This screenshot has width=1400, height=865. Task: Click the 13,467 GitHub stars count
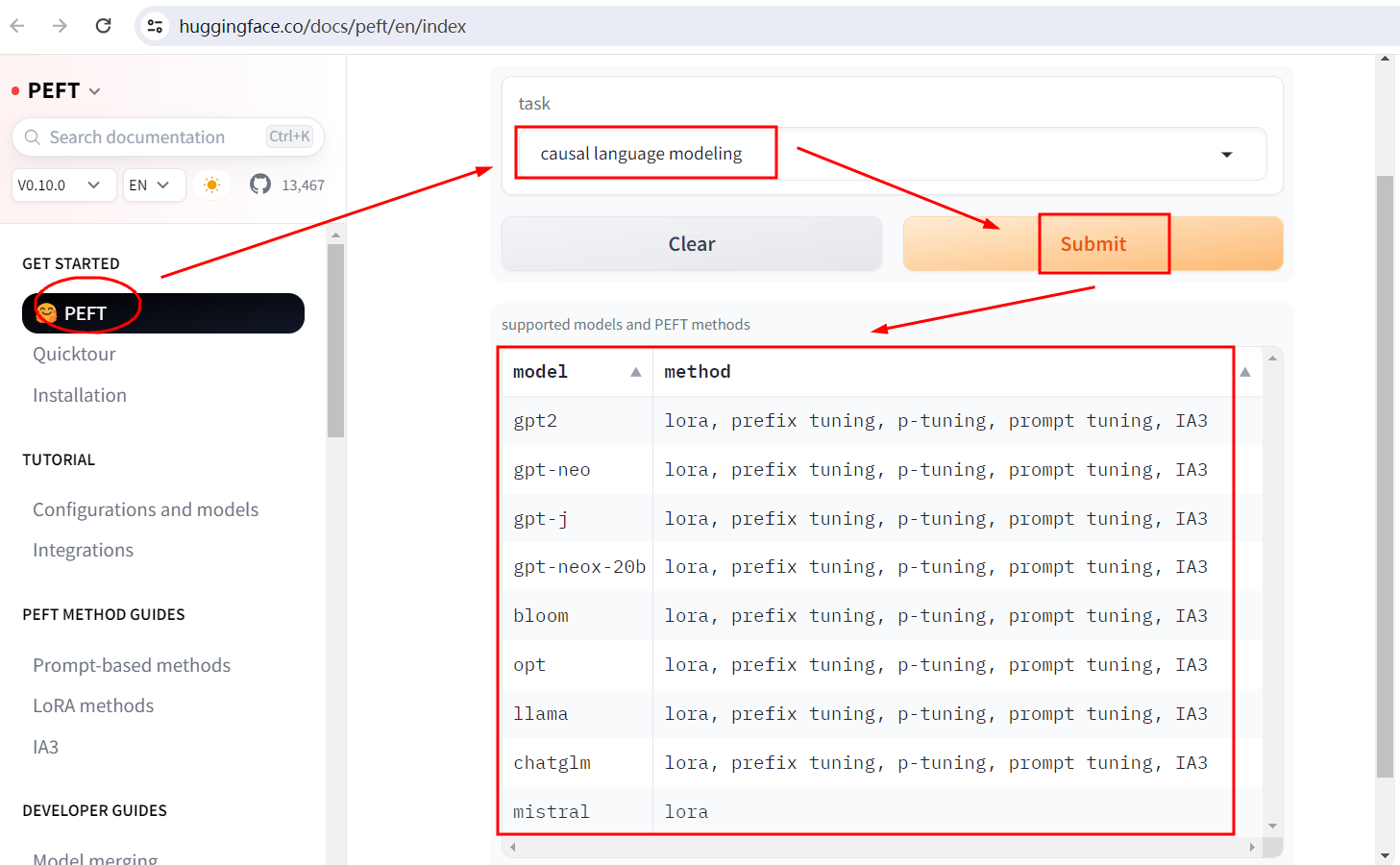click(x=303, y=185)
